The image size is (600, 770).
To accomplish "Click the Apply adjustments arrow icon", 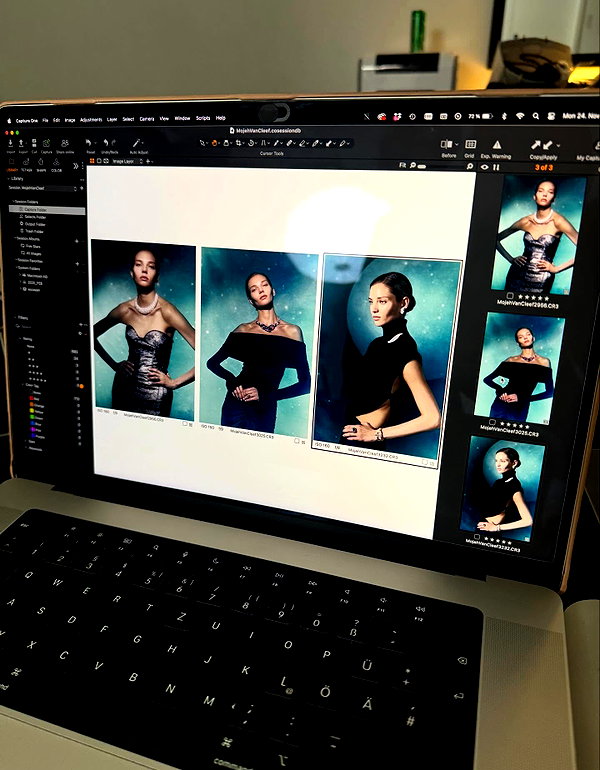I will (x=547, y=145).
